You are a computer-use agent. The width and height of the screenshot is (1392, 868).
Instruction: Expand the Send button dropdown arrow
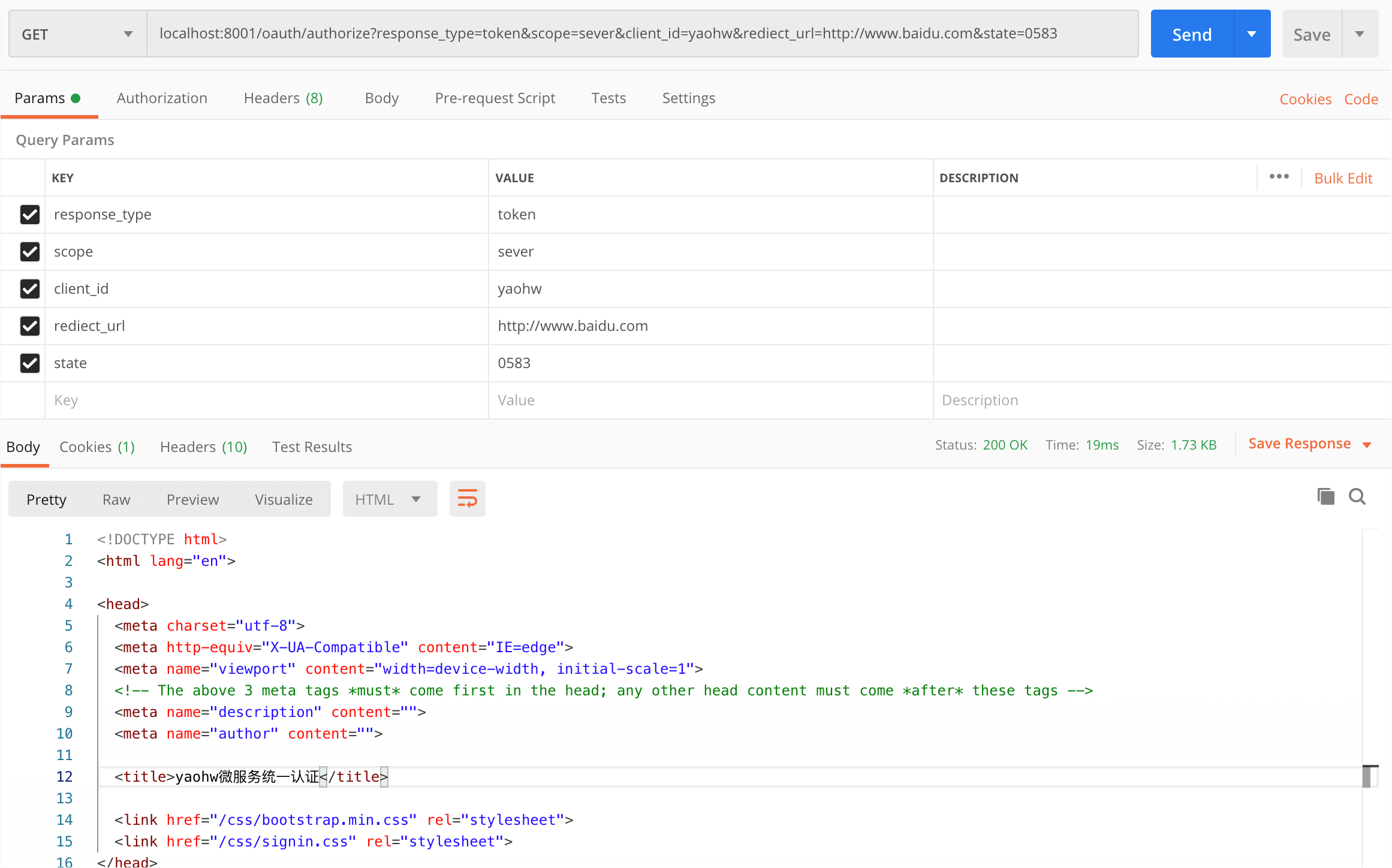point(1252,34)
